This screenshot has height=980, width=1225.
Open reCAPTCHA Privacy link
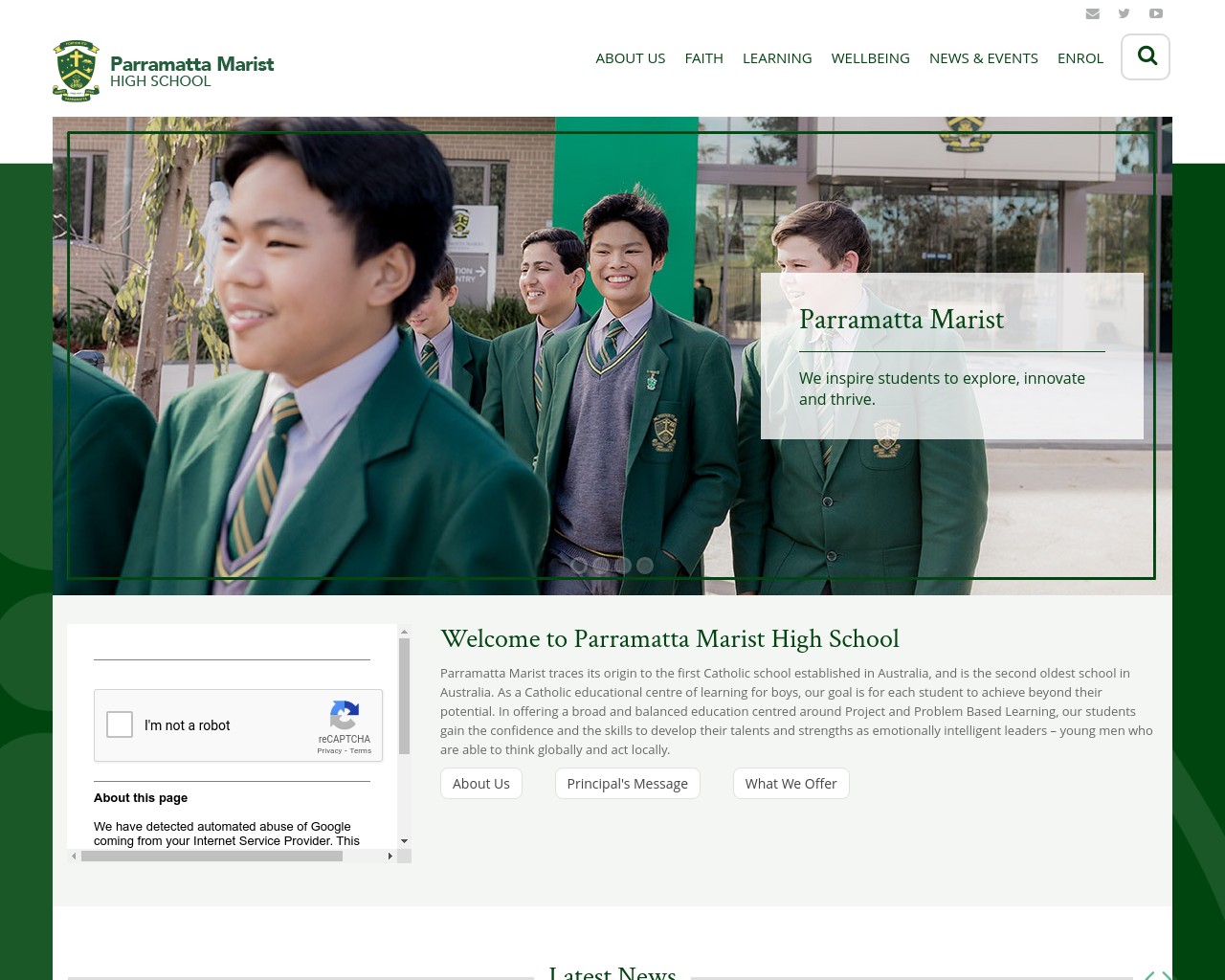point(329,751)
